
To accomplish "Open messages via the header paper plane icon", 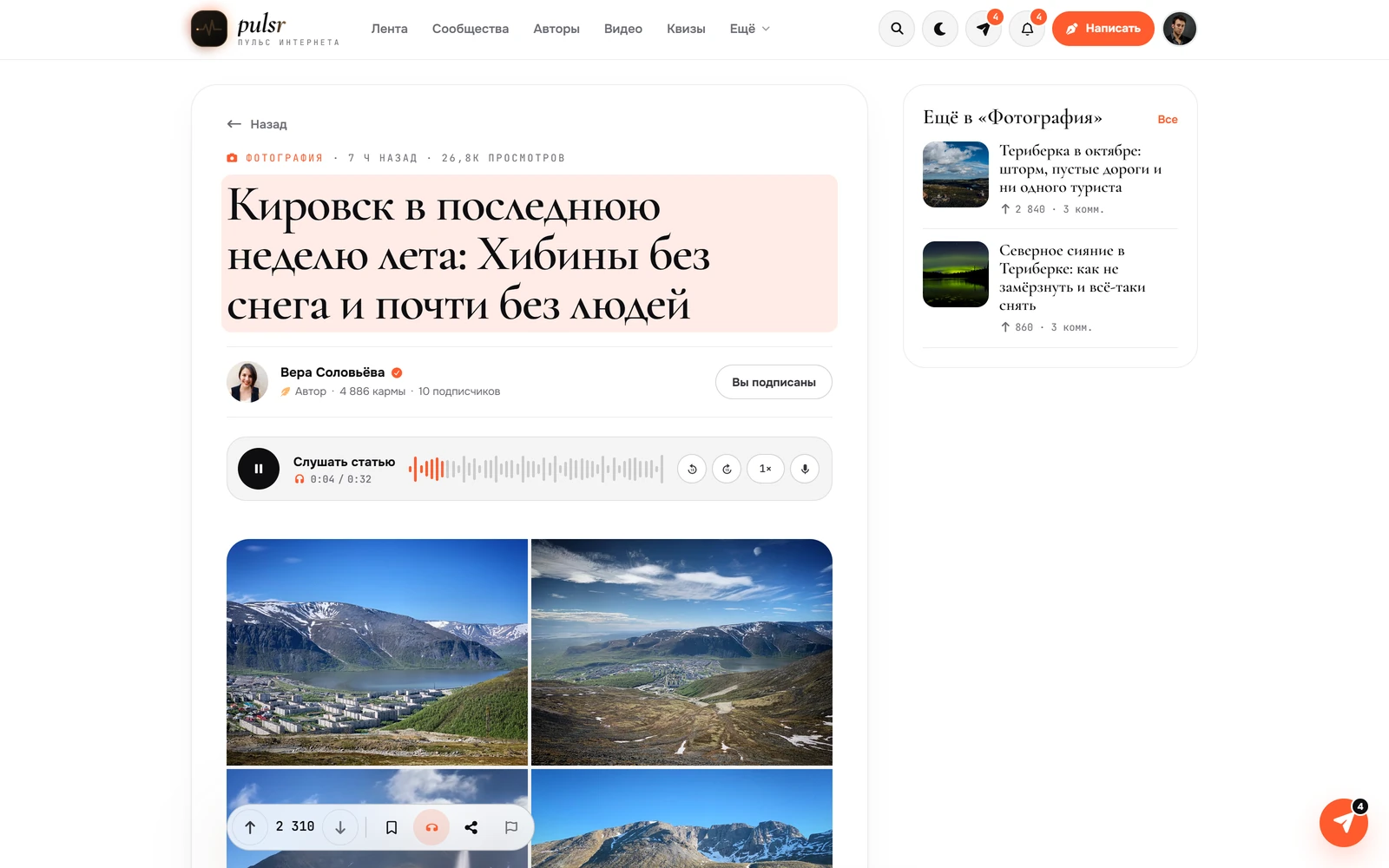I will pos(984,29).
